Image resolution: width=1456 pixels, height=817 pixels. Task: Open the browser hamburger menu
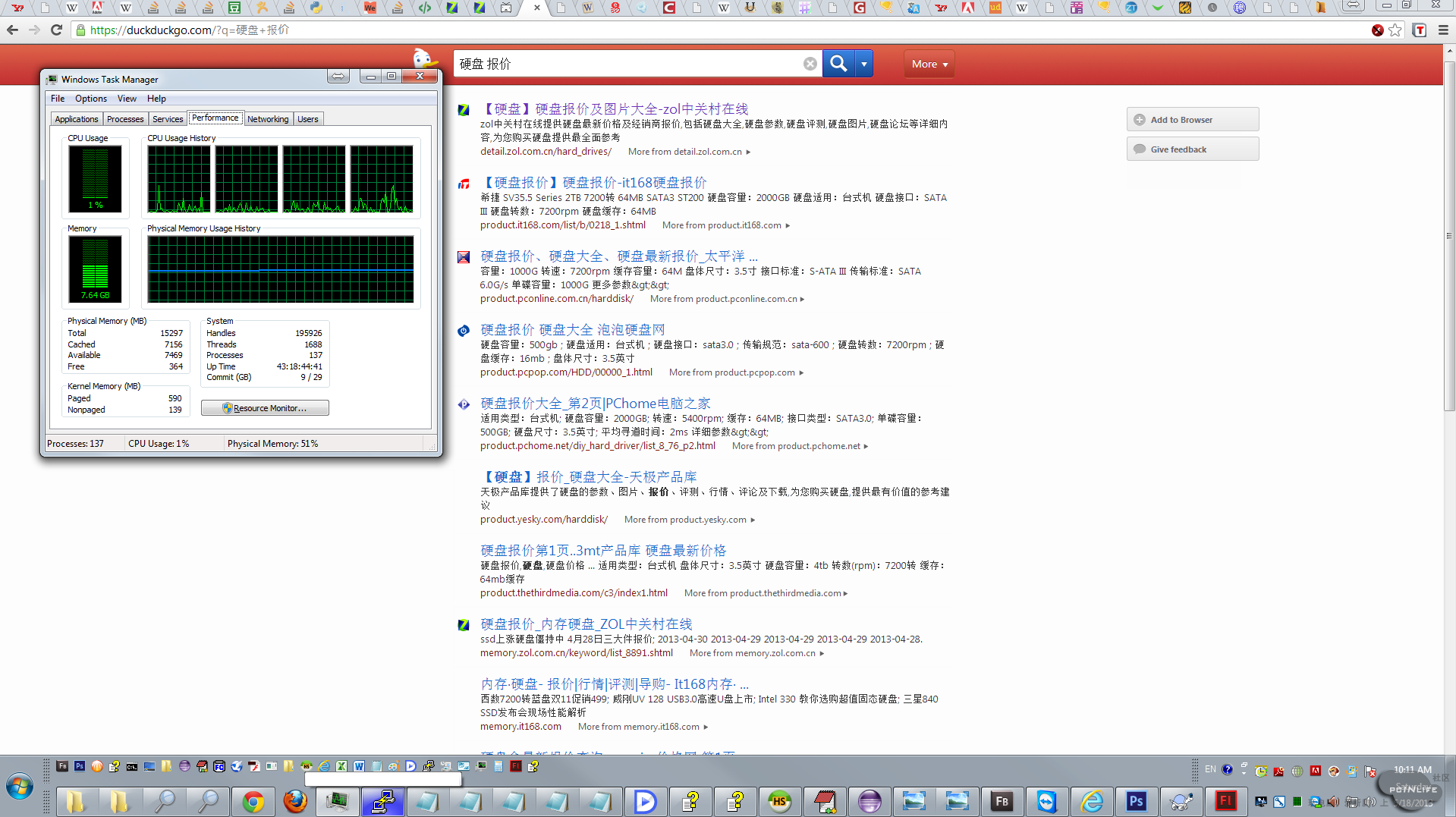click(x=1443, y=30)
